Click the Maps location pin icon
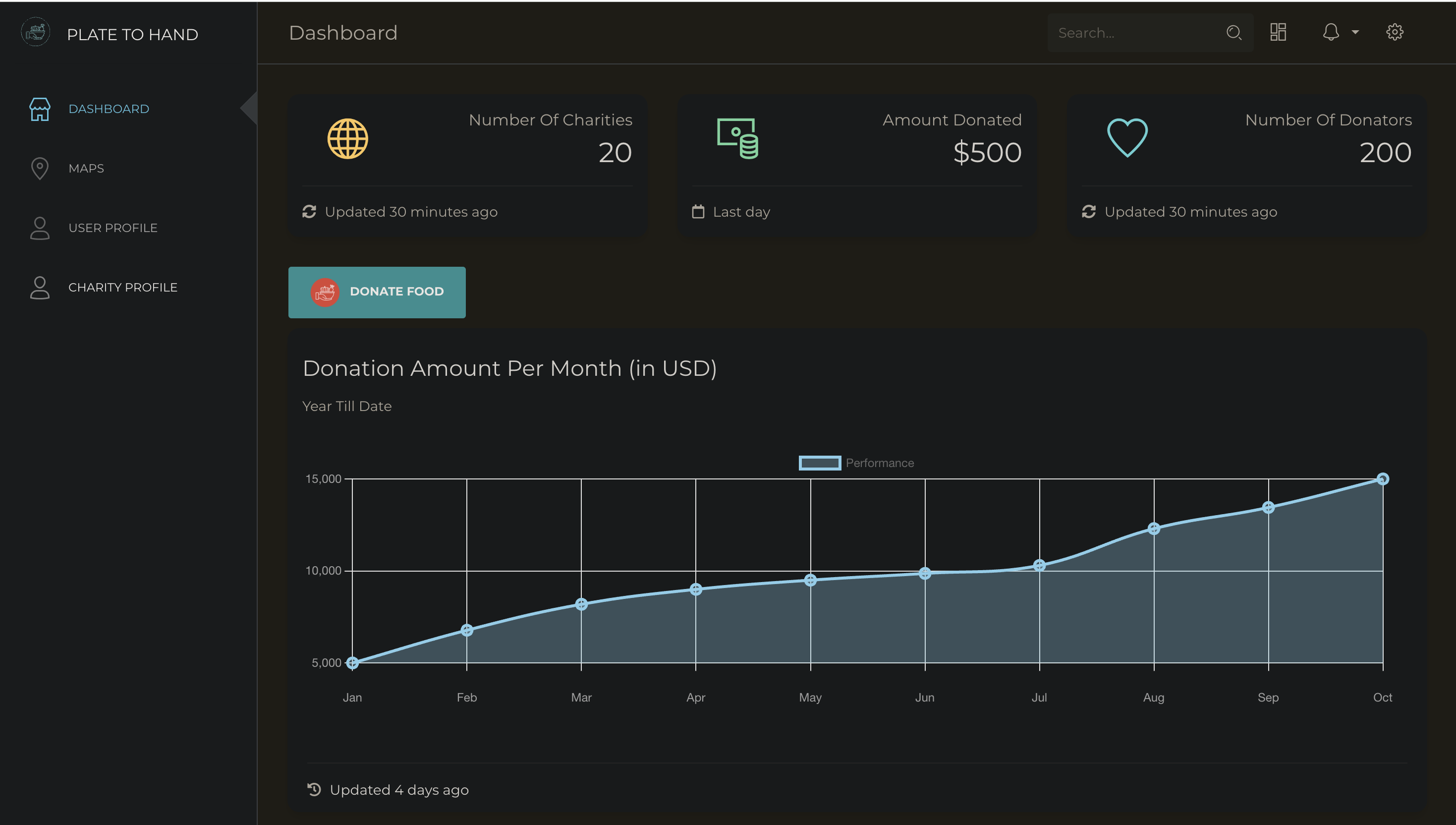Viewport: 1456px width, 825px height. pos(40,168)
